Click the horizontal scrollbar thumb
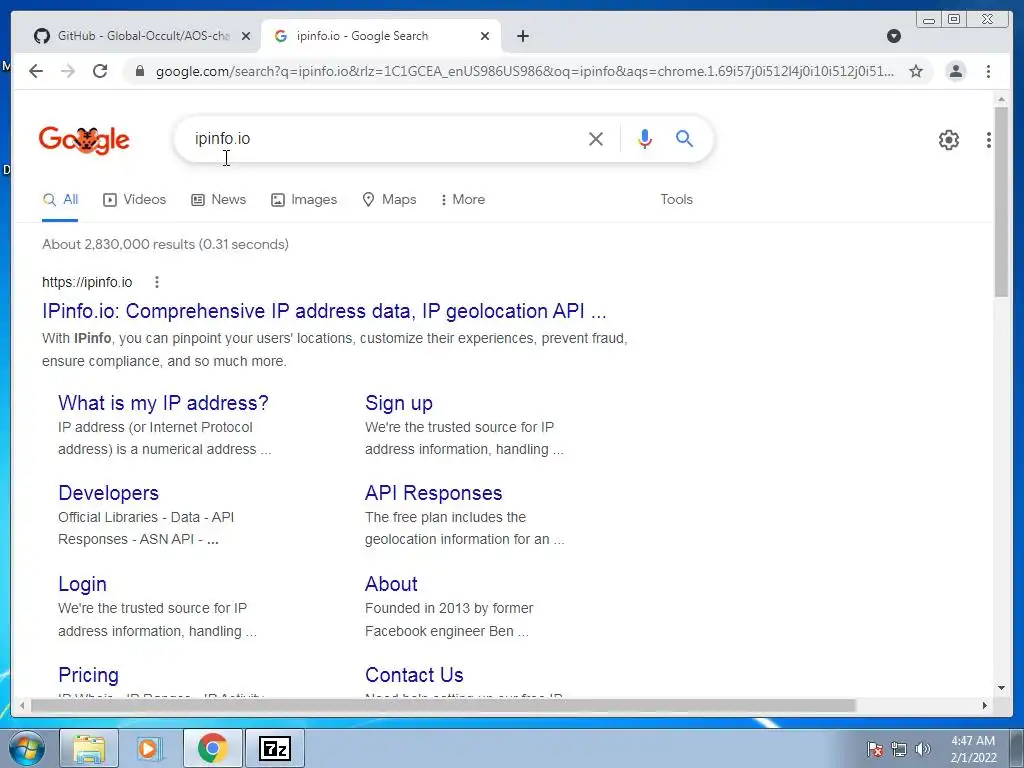This screenshot has height=768, width=1024. [x=443, y=705]
